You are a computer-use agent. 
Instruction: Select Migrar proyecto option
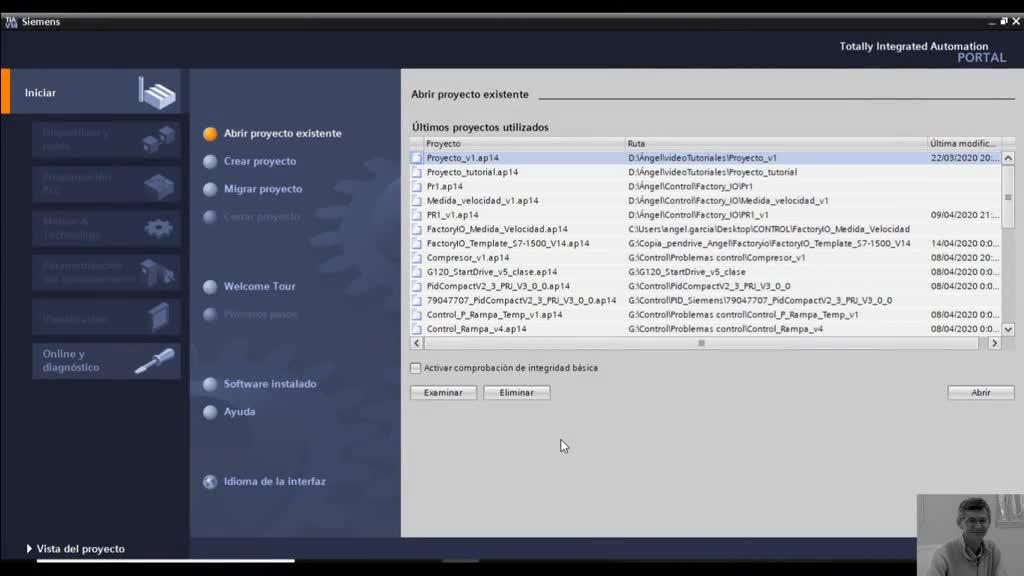(263, 189)
